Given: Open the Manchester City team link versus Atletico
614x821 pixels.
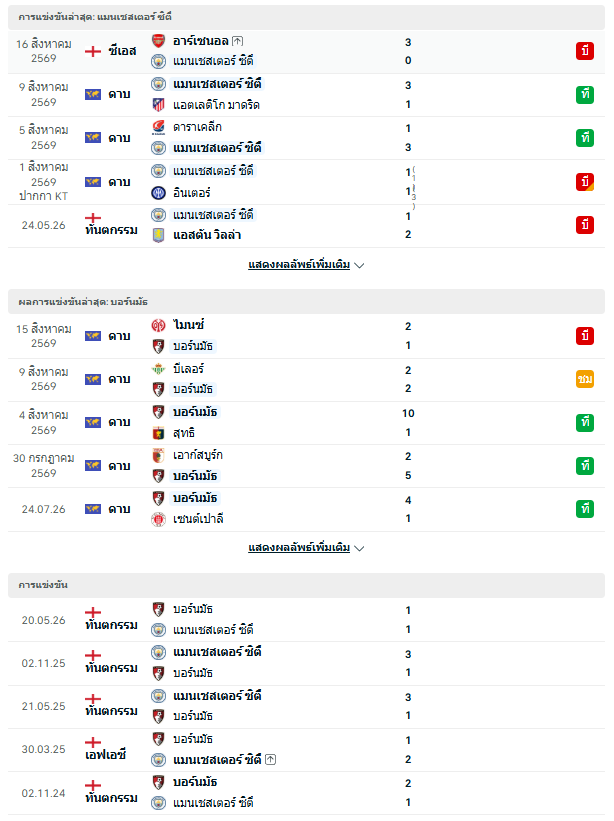Looking at the screenshot, I should tap(217, 84).
